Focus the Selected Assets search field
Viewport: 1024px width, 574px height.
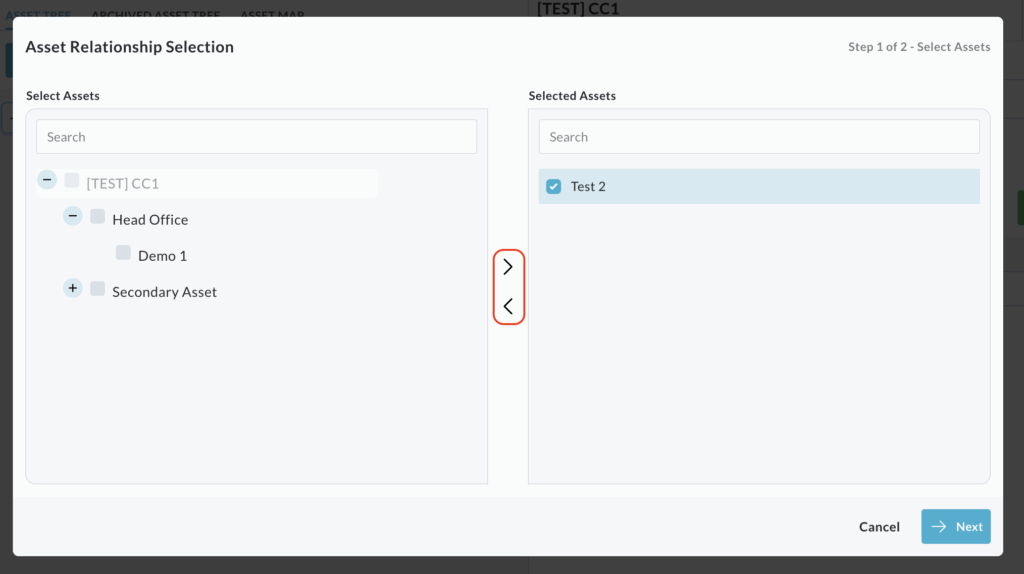[758, 137]
